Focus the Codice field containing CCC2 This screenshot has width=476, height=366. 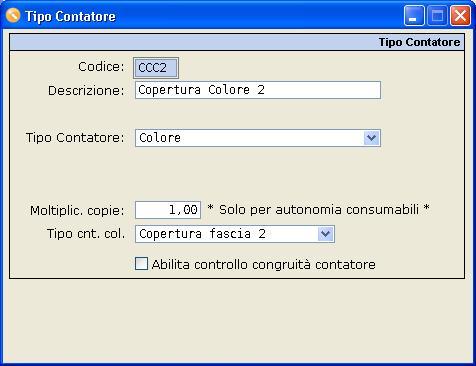point(156,68)
